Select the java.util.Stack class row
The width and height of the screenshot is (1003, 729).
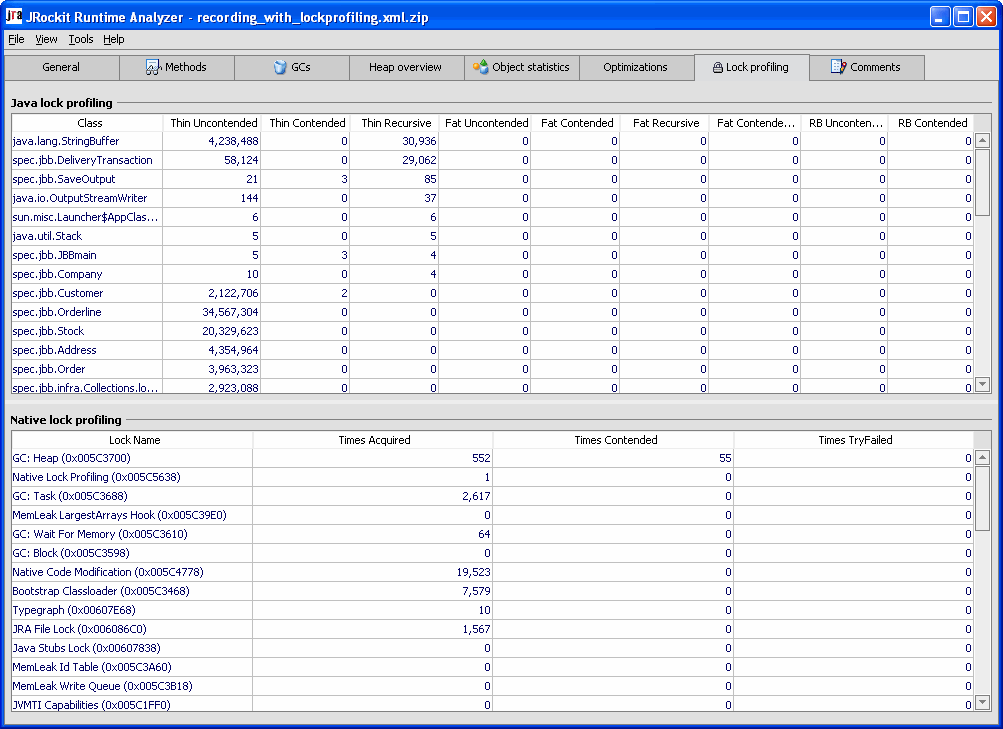(x=493, y=236)
